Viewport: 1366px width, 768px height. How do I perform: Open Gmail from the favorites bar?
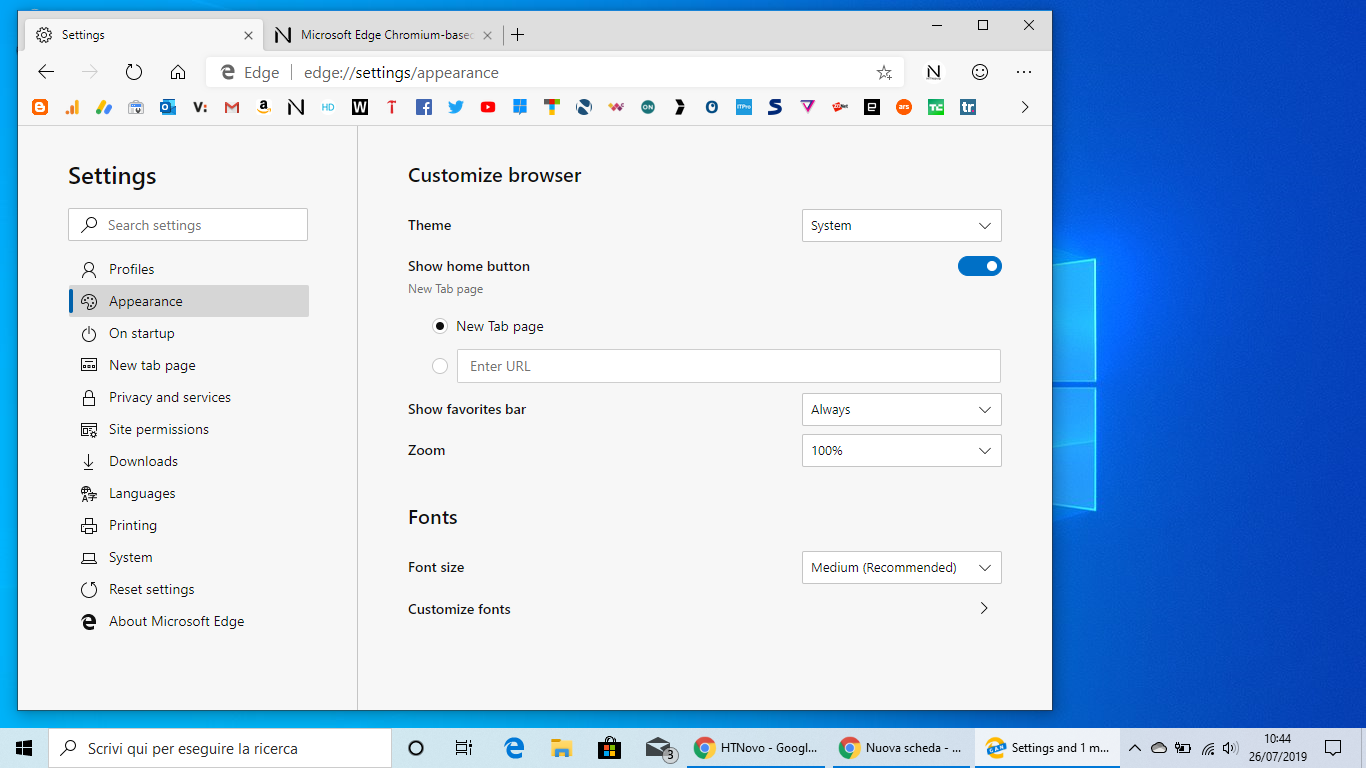(x=232, y=107)
